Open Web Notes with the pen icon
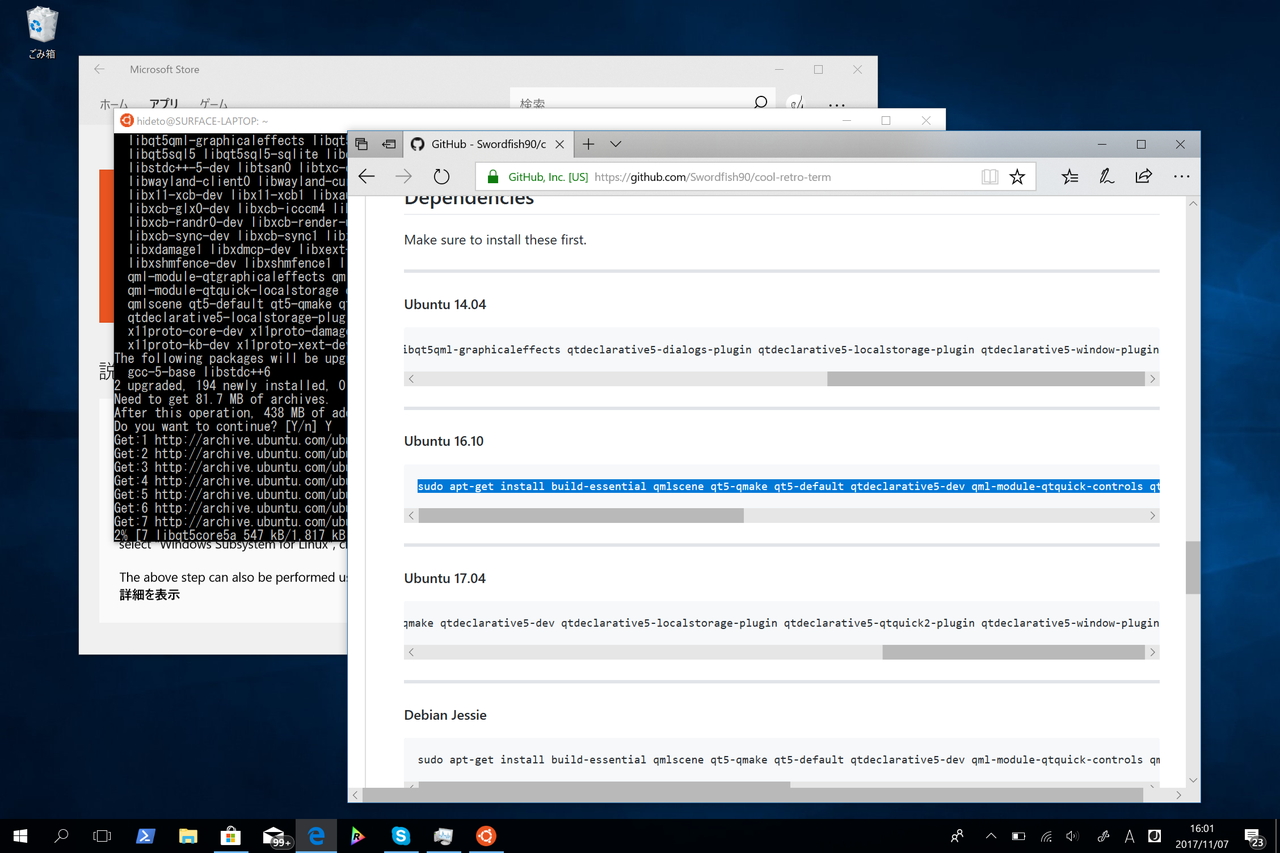 click(1106, 176)
